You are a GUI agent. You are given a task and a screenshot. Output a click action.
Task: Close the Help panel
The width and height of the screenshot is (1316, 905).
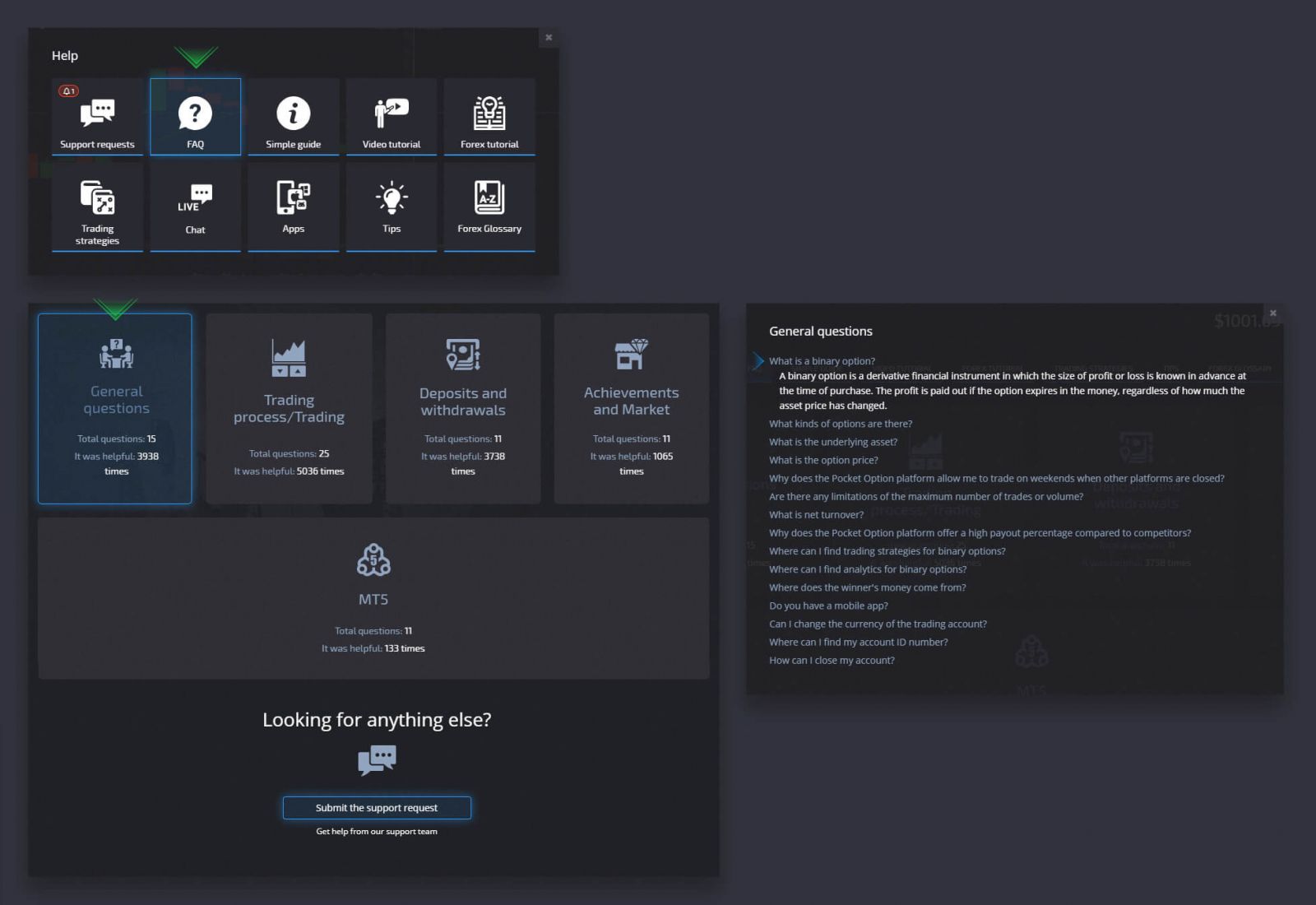pos(549,37)
